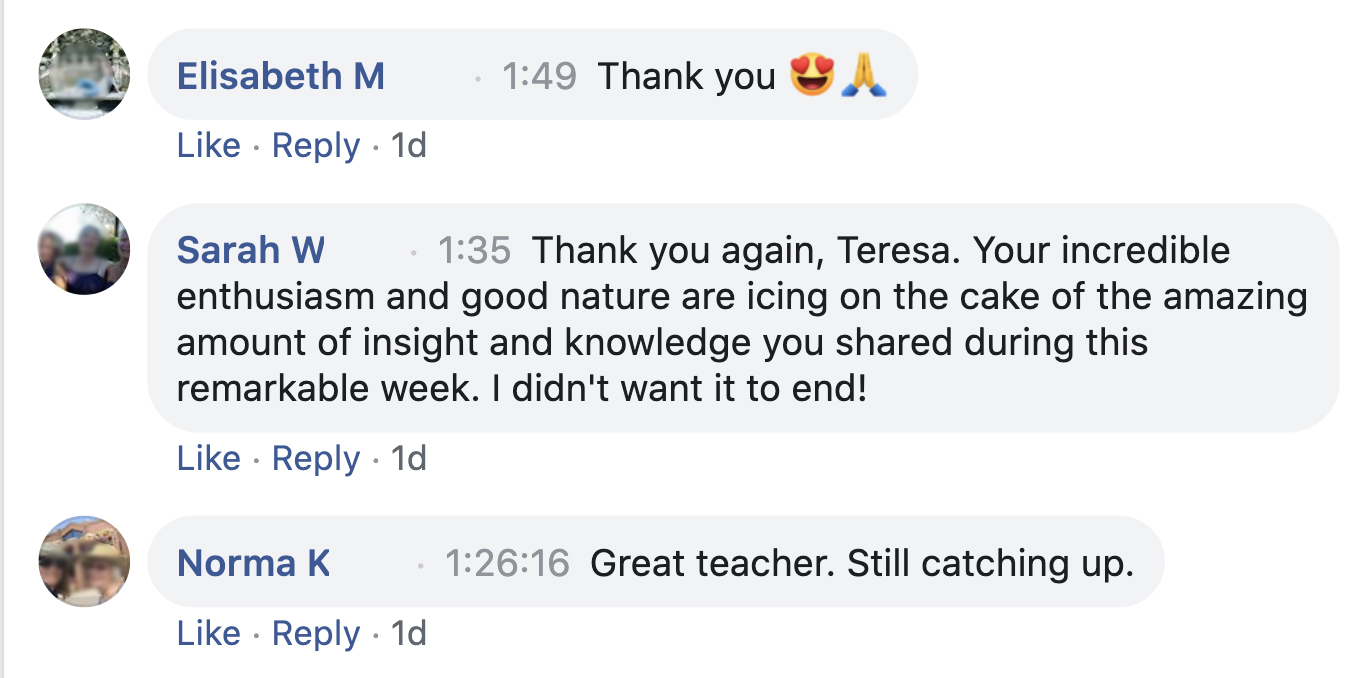The height and width of the screenshot is (678, 1370).
Task: Click the Norma K name link
Action: pos(254,563)
